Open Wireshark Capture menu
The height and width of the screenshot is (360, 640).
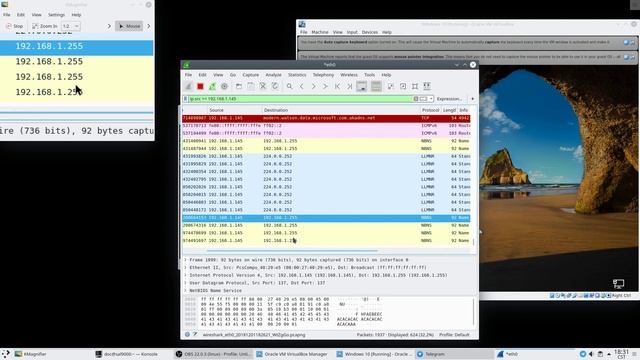tap(251, 75)
